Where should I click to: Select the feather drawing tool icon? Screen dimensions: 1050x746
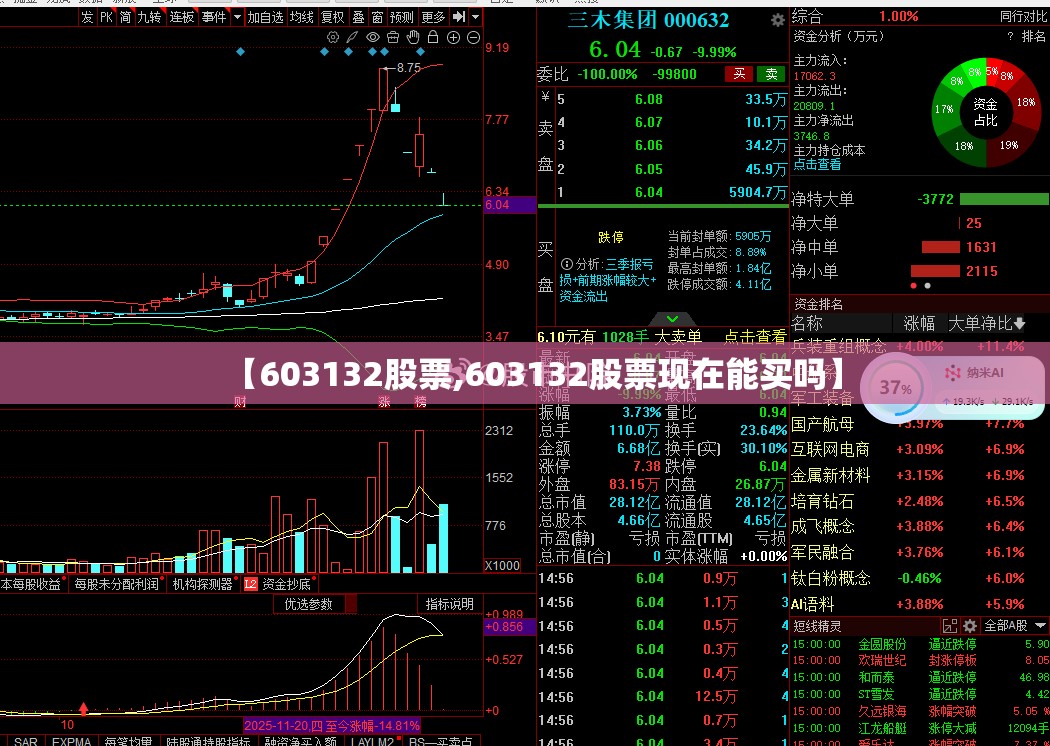(353, 38)
